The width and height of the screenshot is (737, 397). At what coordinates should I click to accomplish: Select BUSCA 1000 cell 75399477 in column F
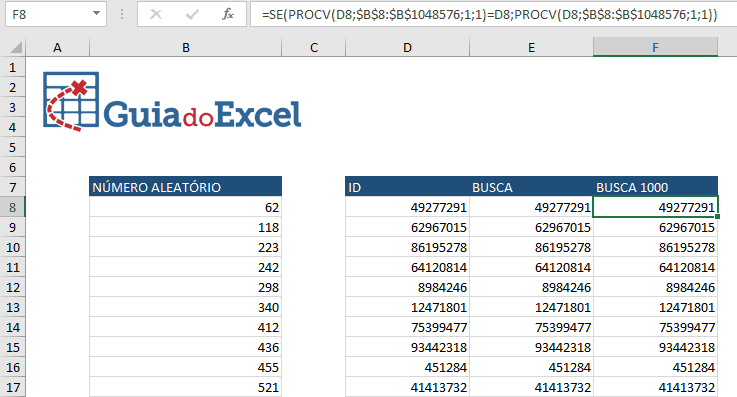655,327
